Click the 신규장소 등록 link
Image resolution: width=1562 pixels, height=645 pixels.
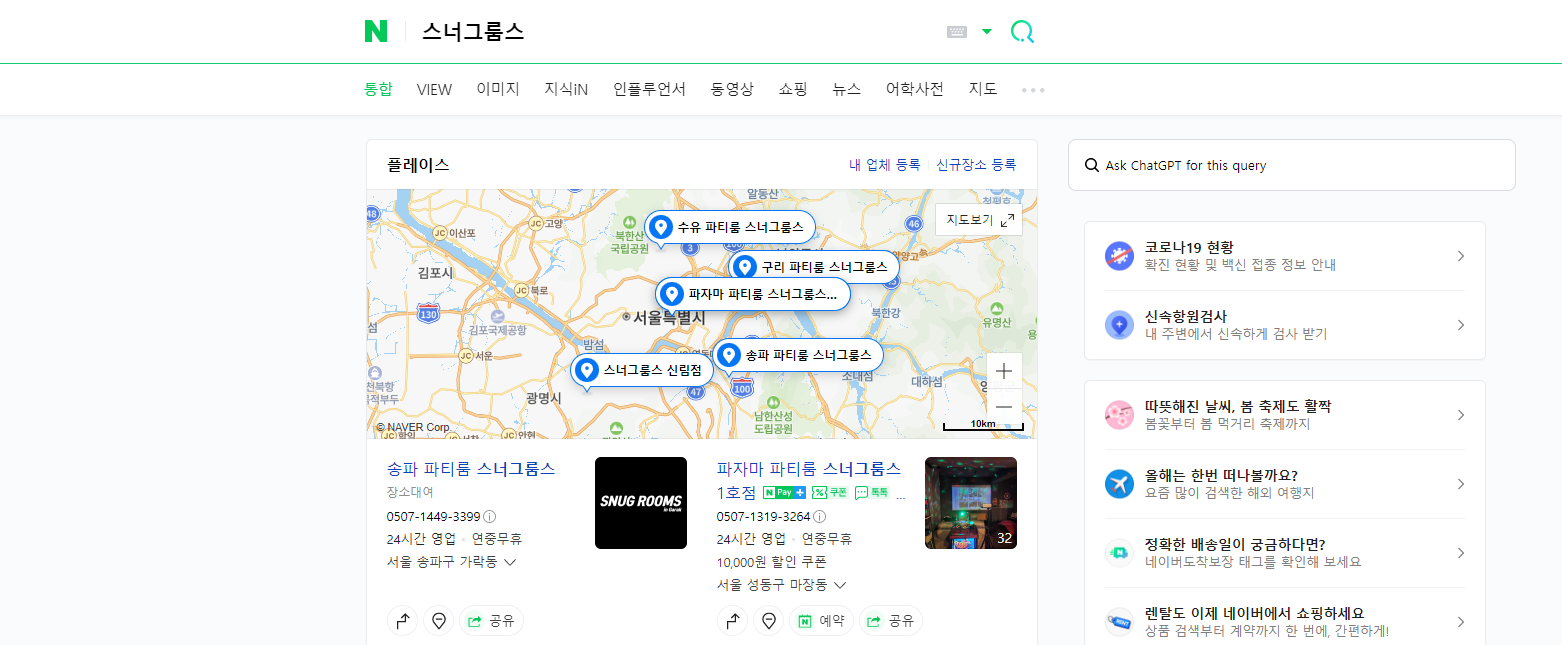coord(976,165)
